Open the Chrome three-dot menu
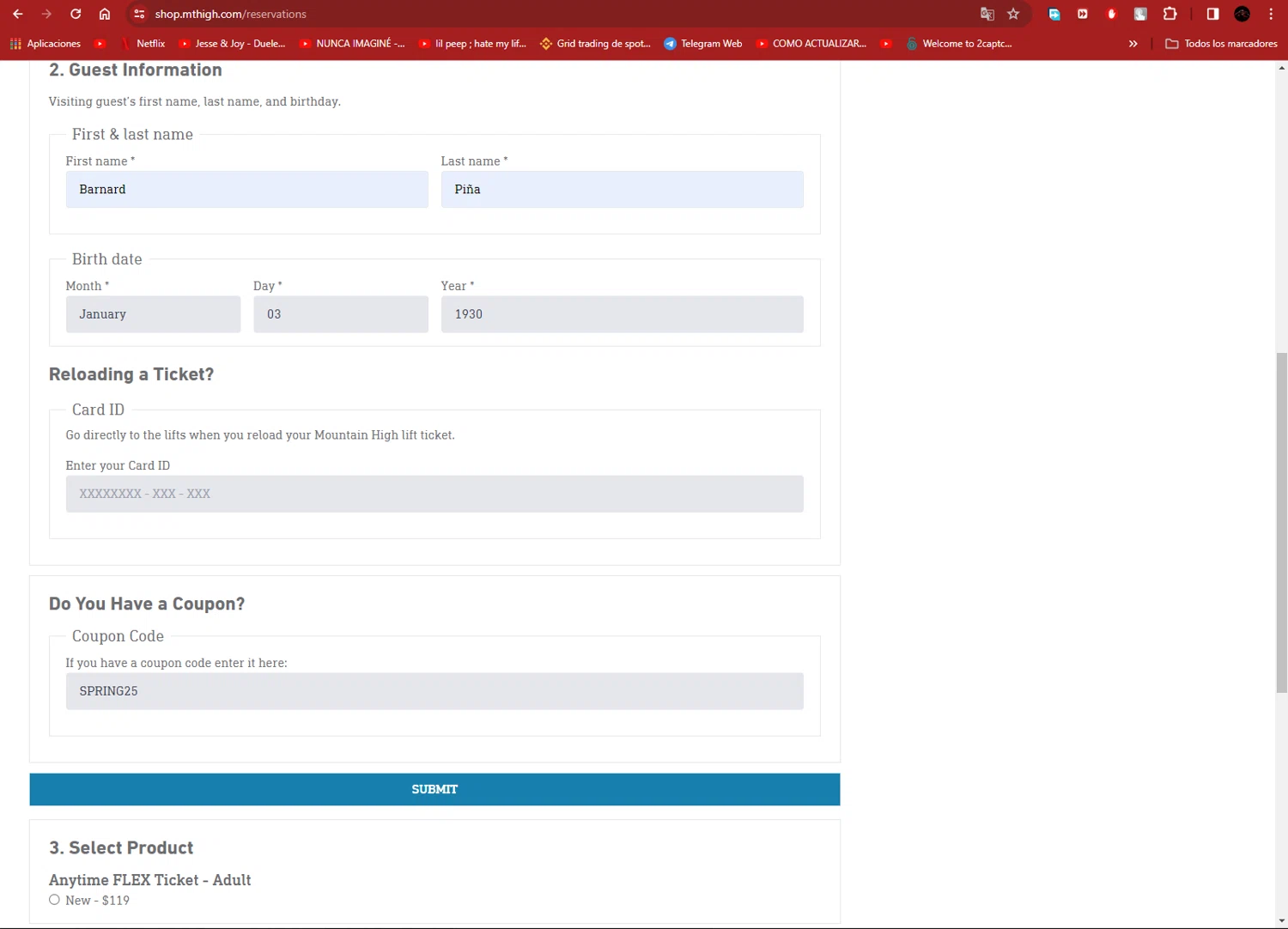1288x929 pixels. 1271,14
